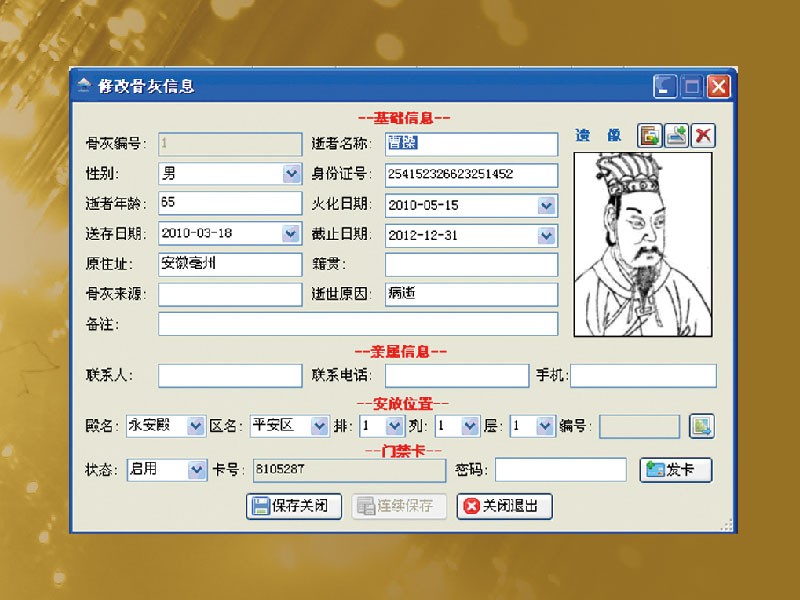
Task: Expand the 火化日期 date picker
Action: click(x=546, y=205)
